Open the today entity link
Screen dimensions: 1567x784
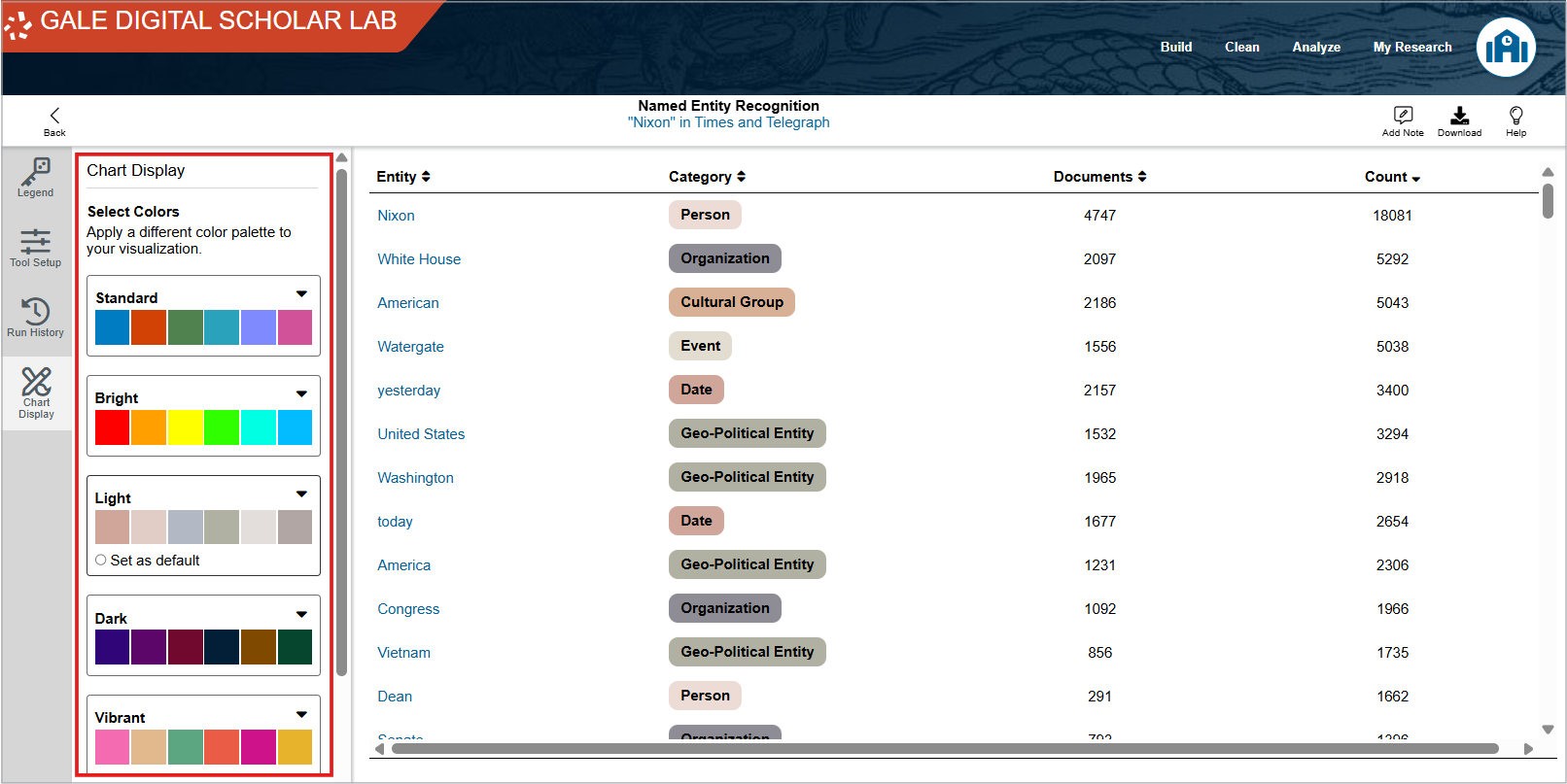click(x=395, y=522)
